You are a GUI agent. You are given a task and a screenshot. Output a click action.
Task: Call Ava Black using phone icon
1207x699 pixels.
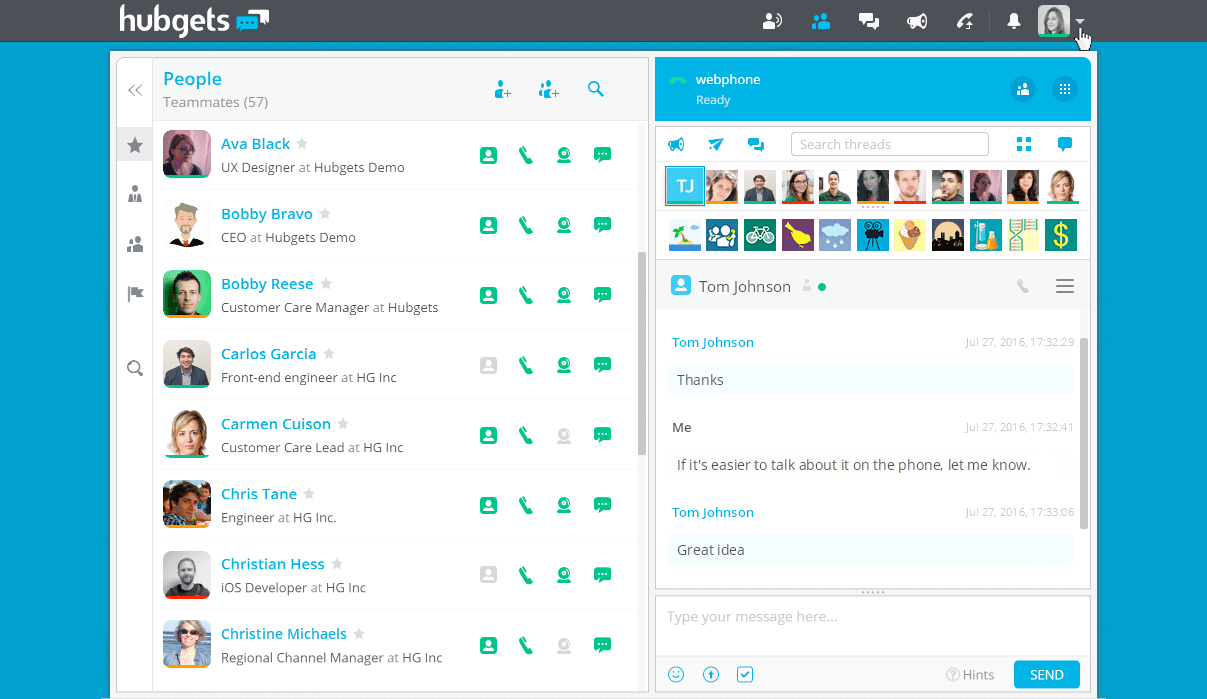526,155
